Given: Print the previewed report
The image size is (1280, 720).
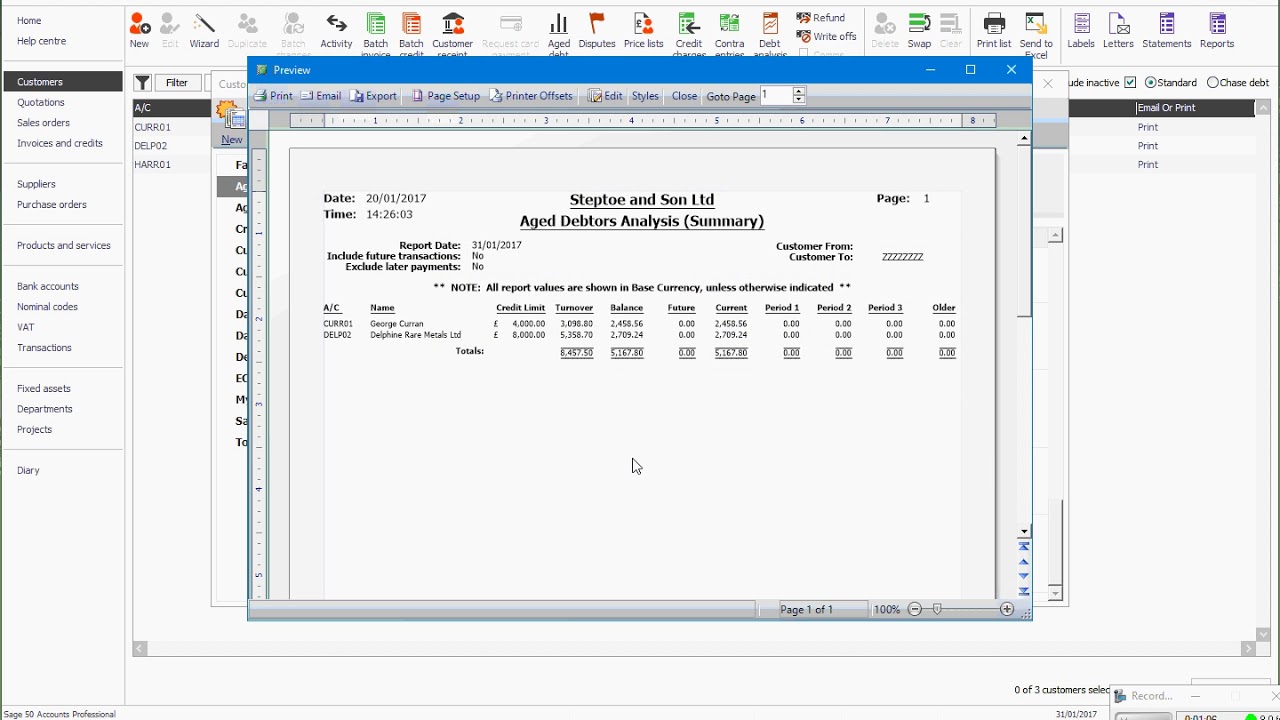Looking at the screenshot, I should coord(273,96).
